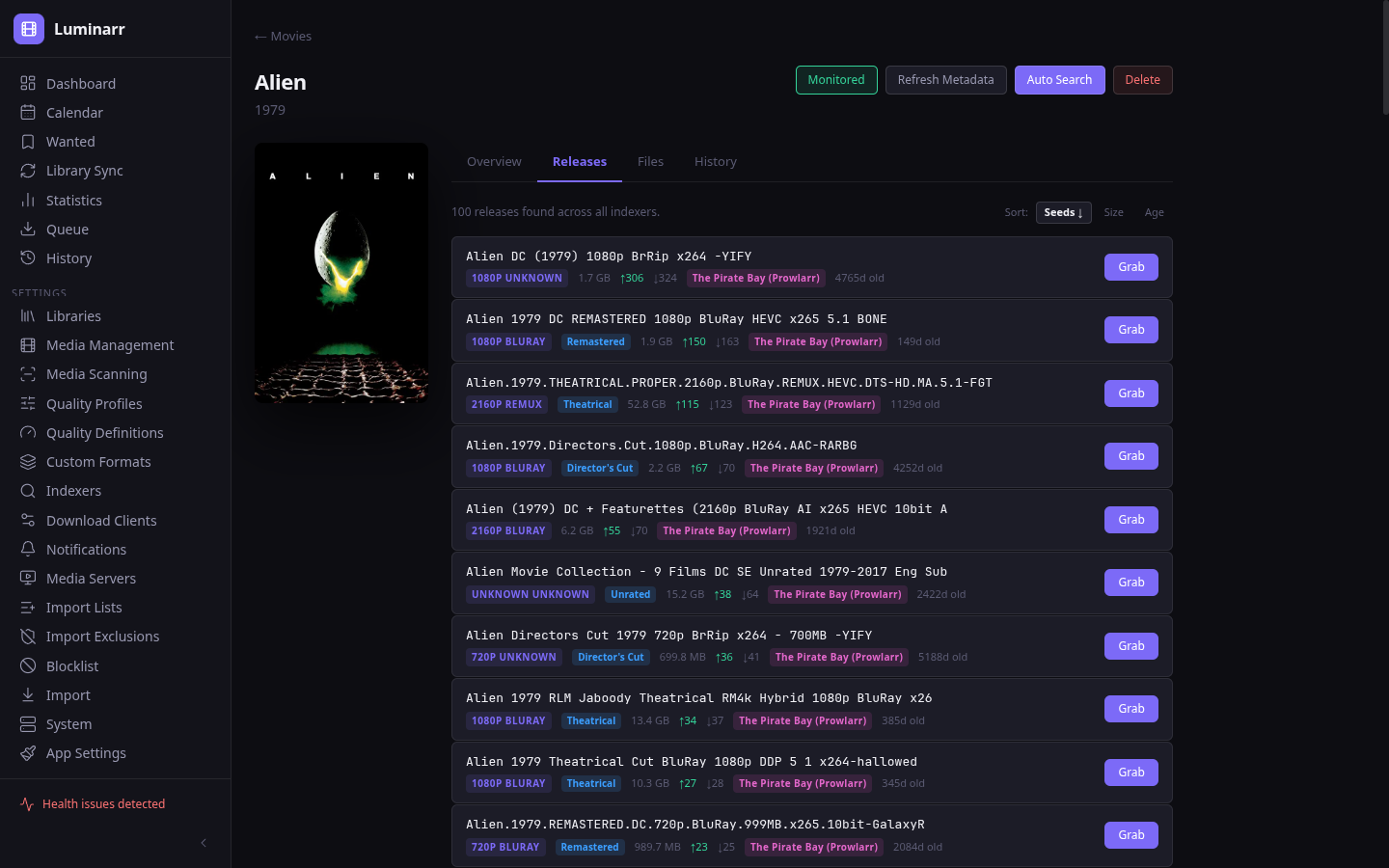Open the Notifications settings
Viewport: 1389px width, 868px height.
tap(86, 549)
